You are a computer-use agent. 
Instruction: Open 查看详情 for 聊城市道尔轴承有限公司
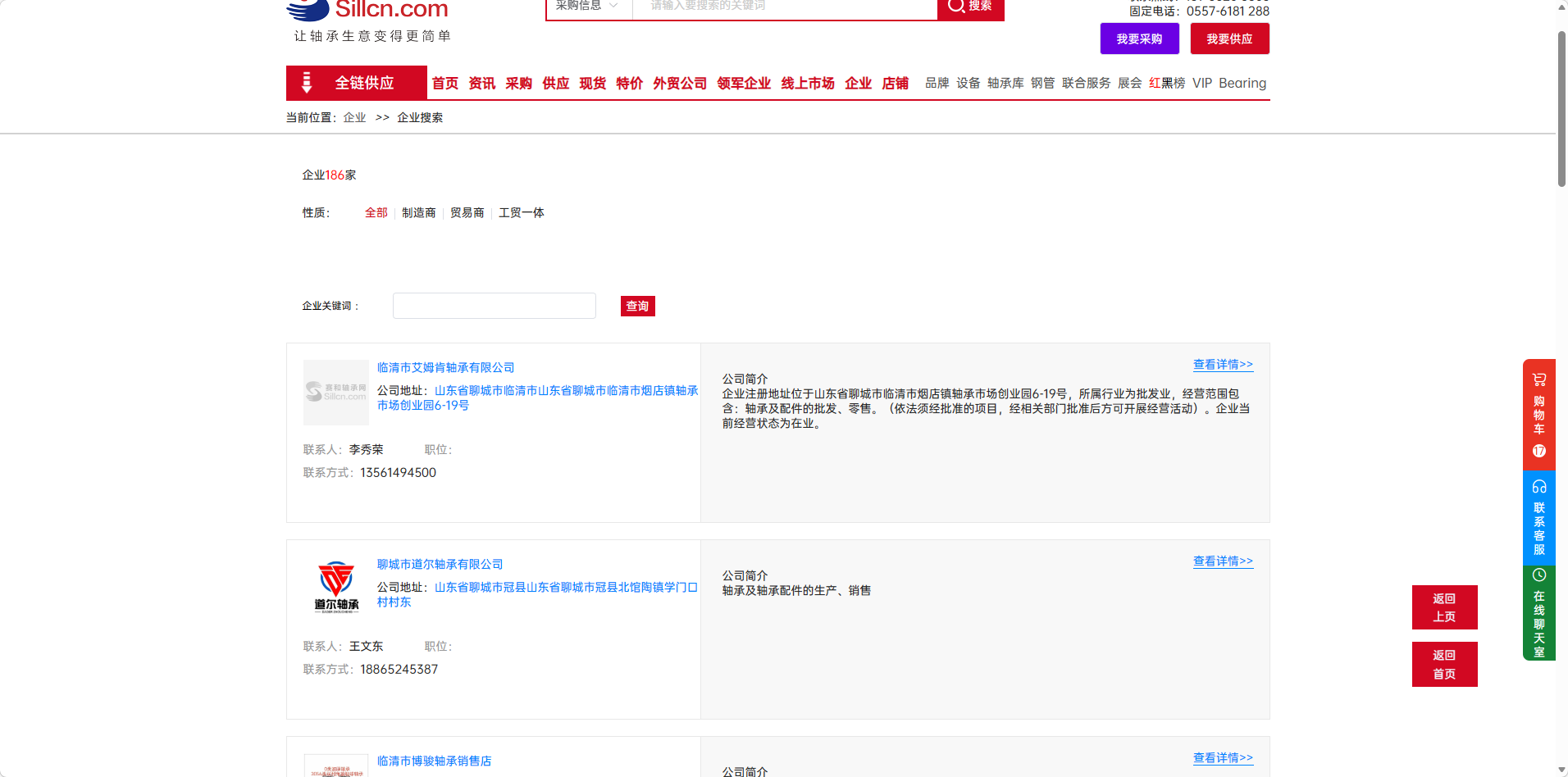pyautogui.click(x=1222, y=561)
